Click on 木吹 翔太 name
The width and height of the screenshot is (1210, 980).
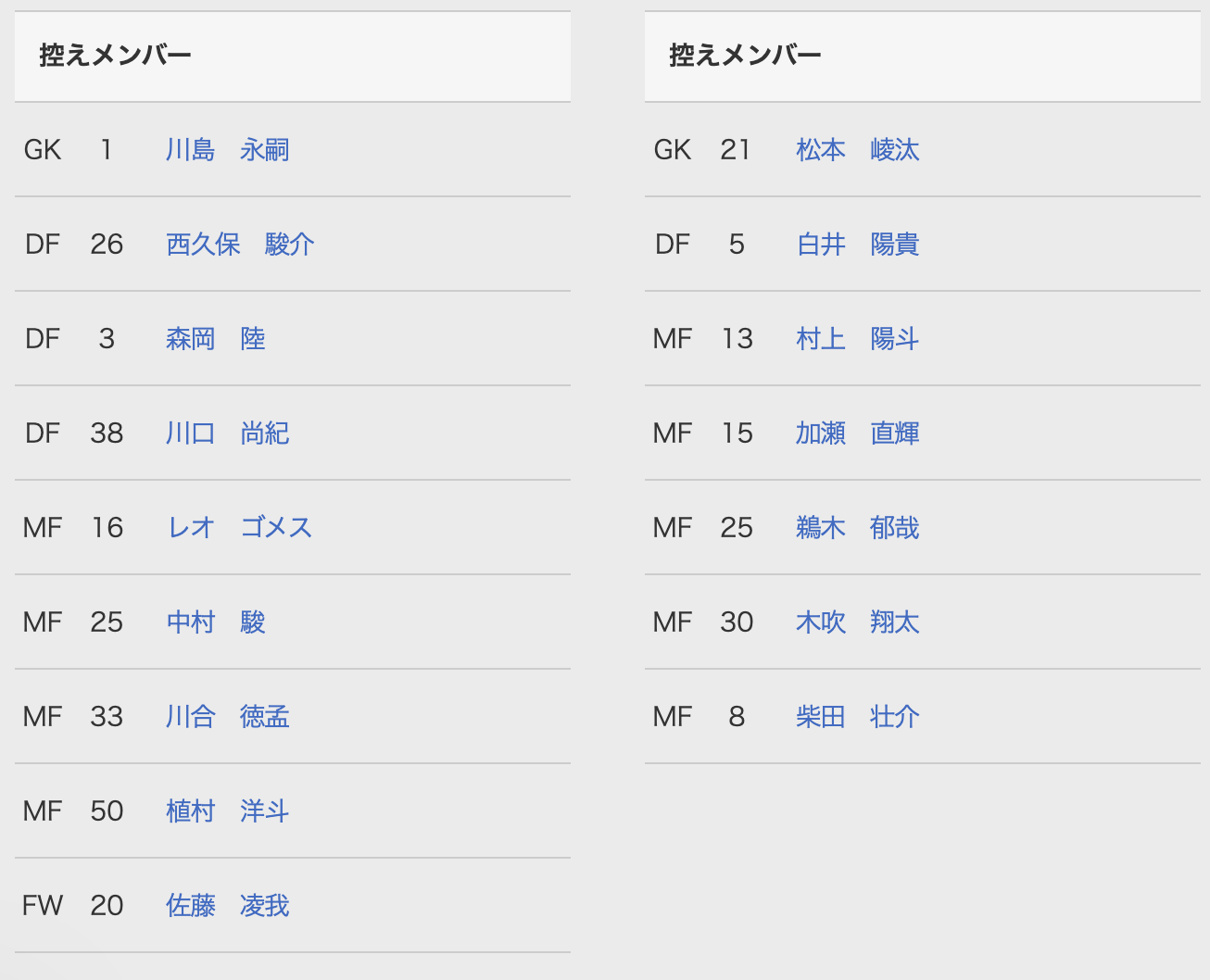coord(857,622)
